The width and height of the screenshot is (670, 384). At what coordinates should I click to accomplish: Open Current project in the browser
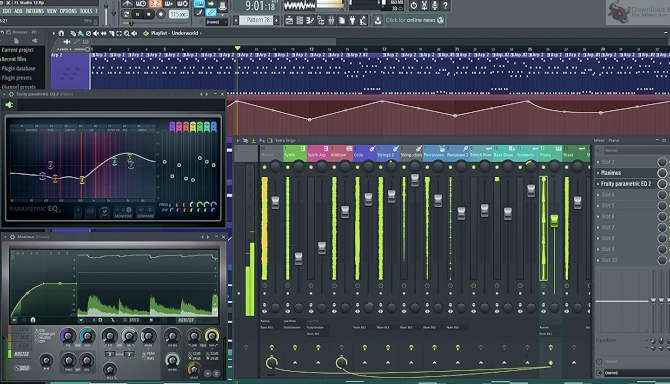click(x=18, y=50)
